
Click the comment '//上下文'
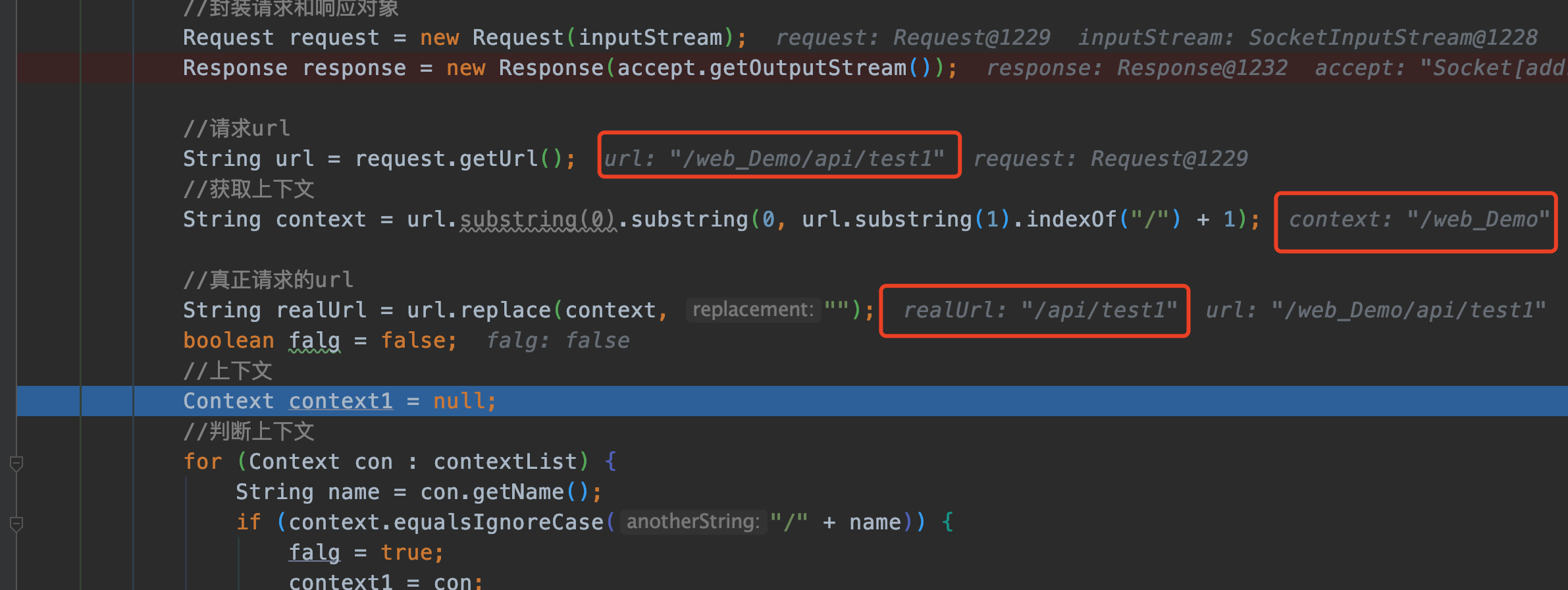[228, 371]
